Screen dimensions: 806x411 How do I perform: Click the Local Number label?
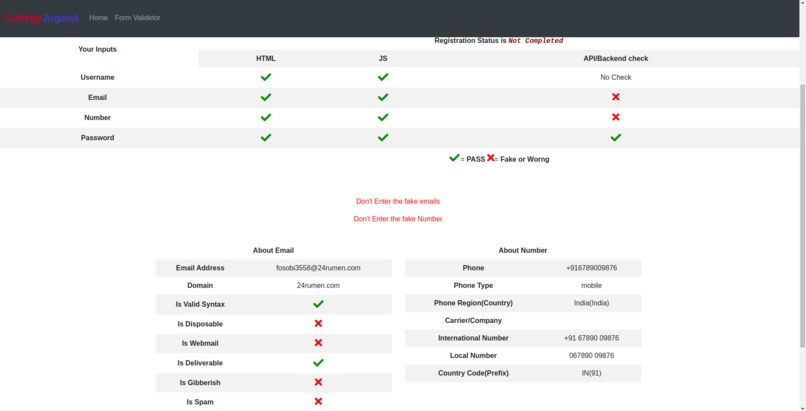coord(473,356)
